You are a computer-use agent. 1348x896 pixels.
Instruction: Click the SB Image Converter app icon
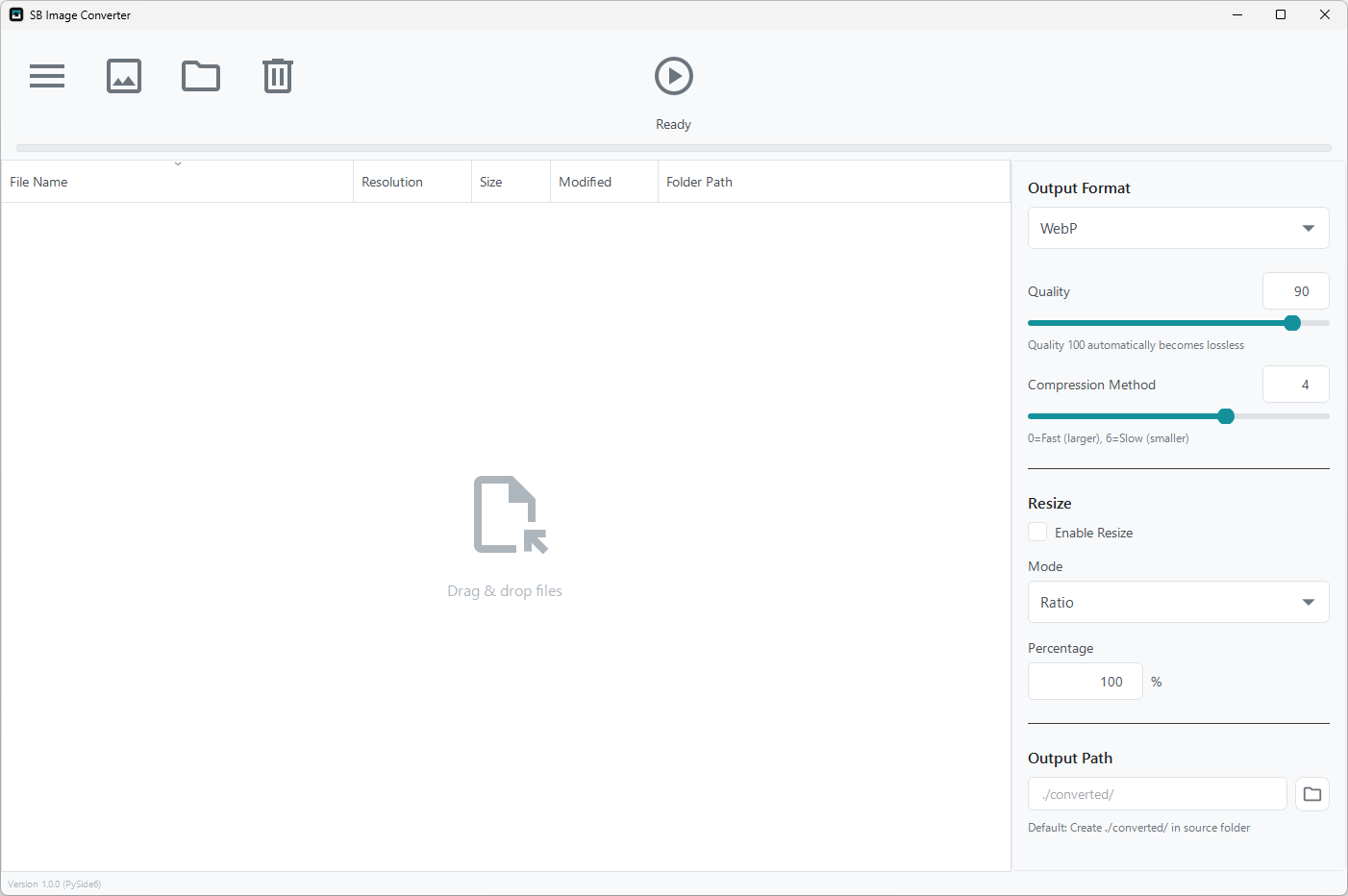click(16, 14)
